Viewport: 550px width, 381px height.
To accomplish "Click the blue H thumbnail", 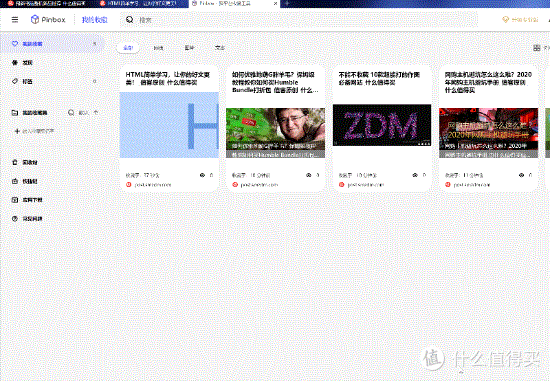I will (169, 125).
